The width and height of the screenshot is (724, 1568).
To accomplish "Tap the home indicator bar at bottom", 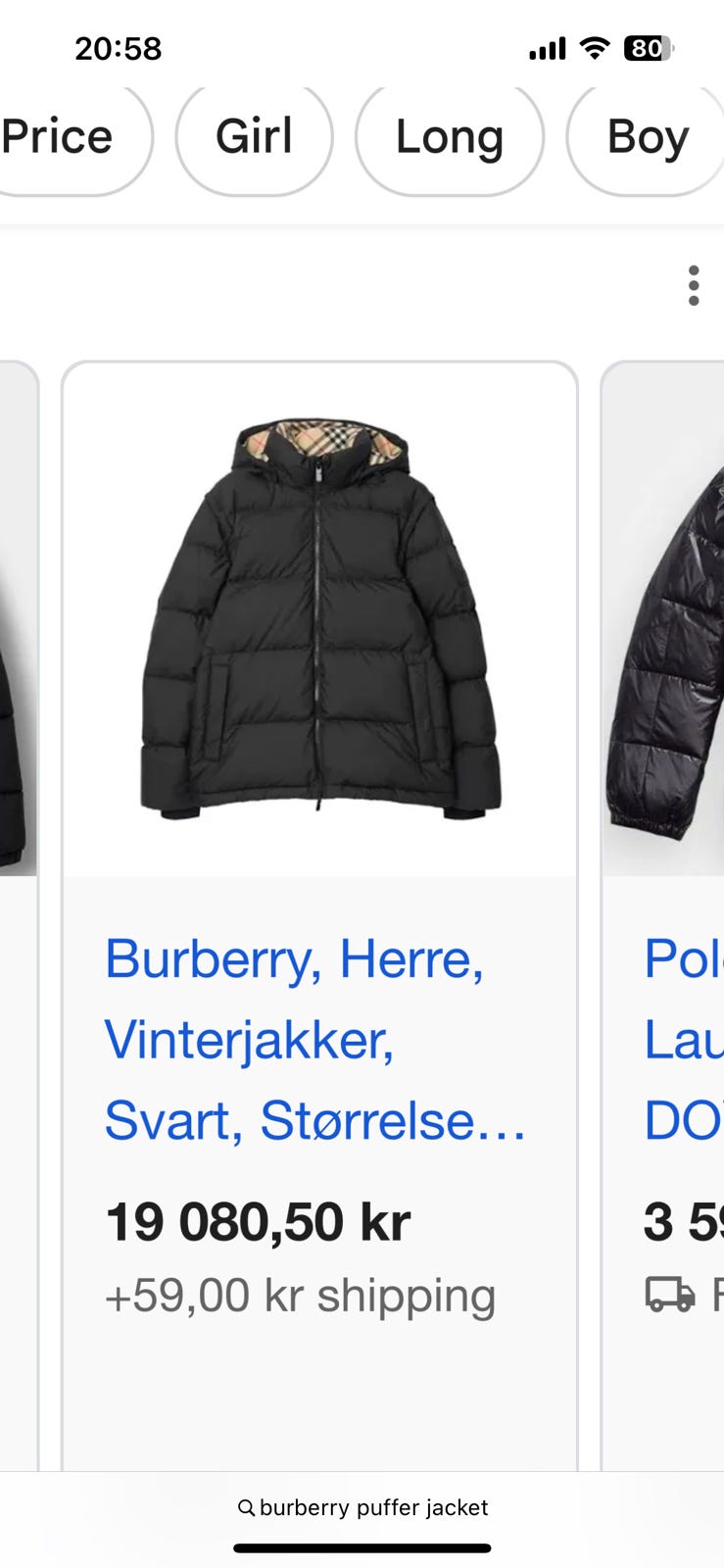I will point(362,1548).
